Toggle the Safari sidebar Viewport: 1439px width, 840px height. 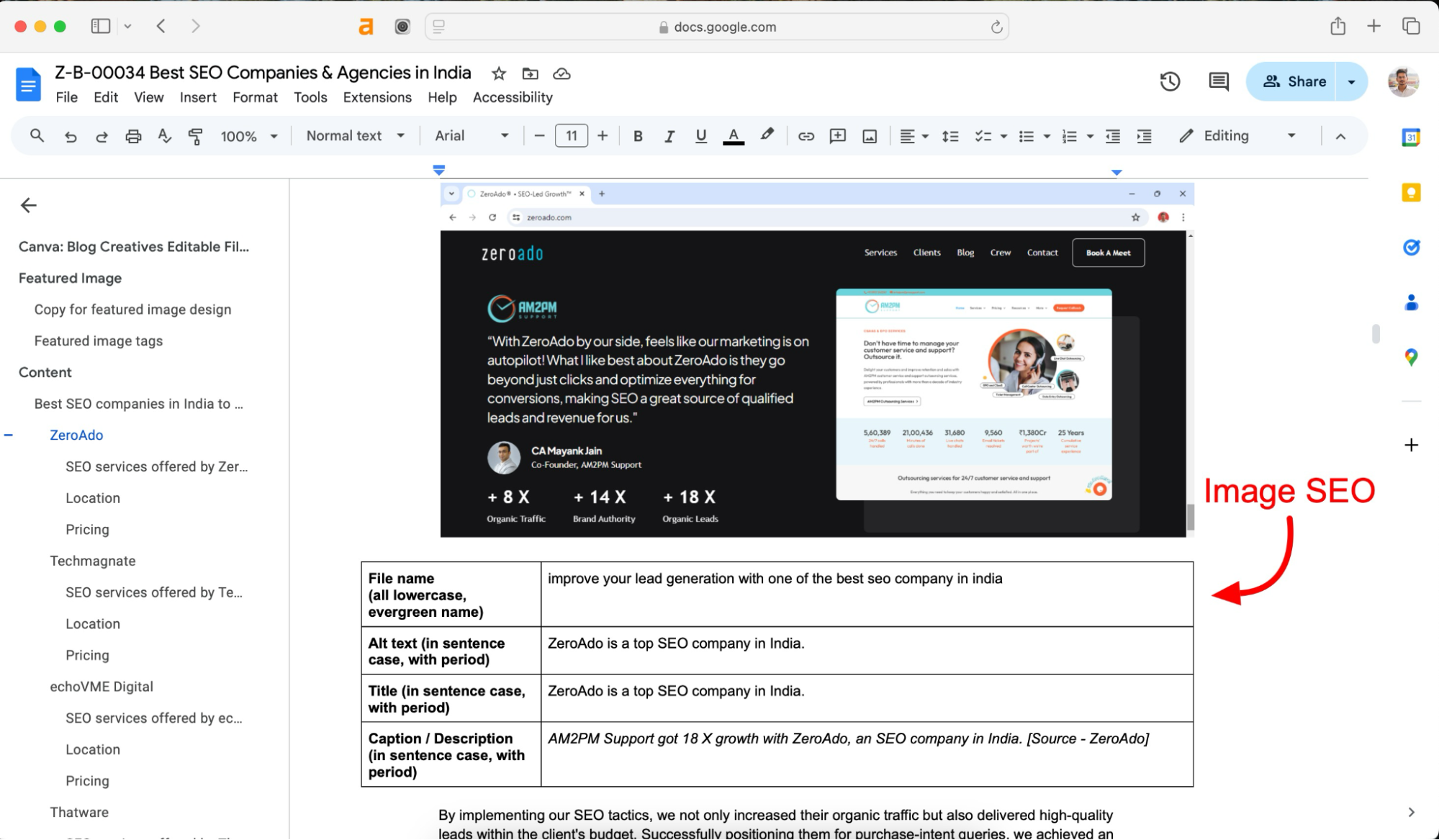click(x=101, y=27)
